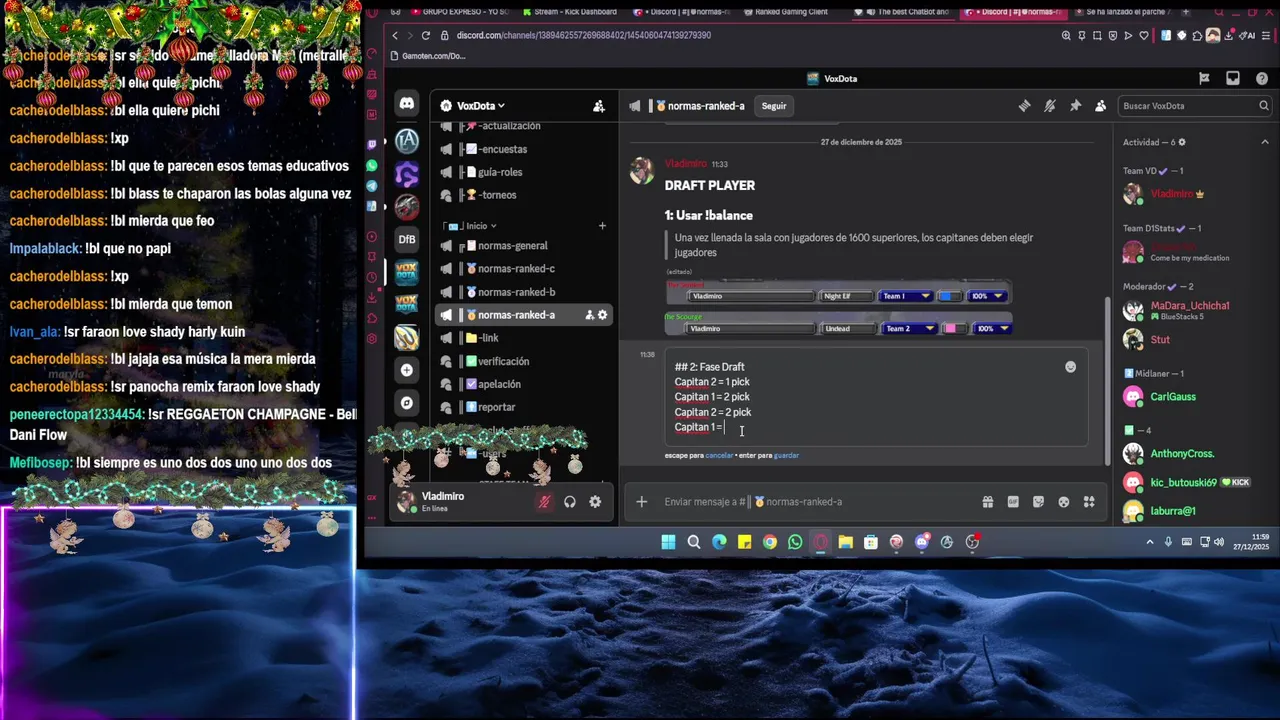Create invite icon on normas-ranked-a channel
1280x720 pixels.
589,315
